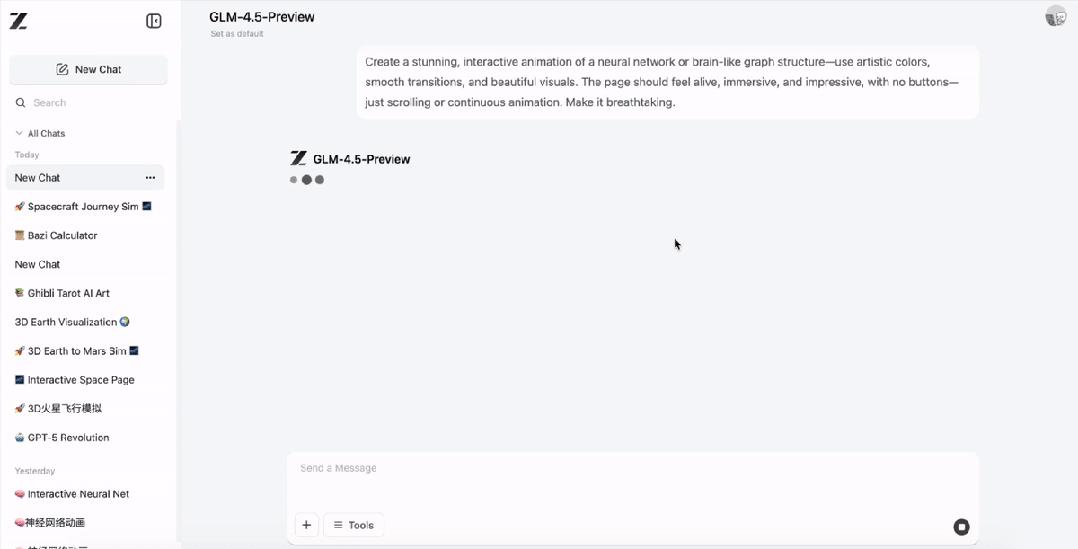The image size is (1078, 549).
Task: Click the plus attachment icon
Action: (307, 525)
